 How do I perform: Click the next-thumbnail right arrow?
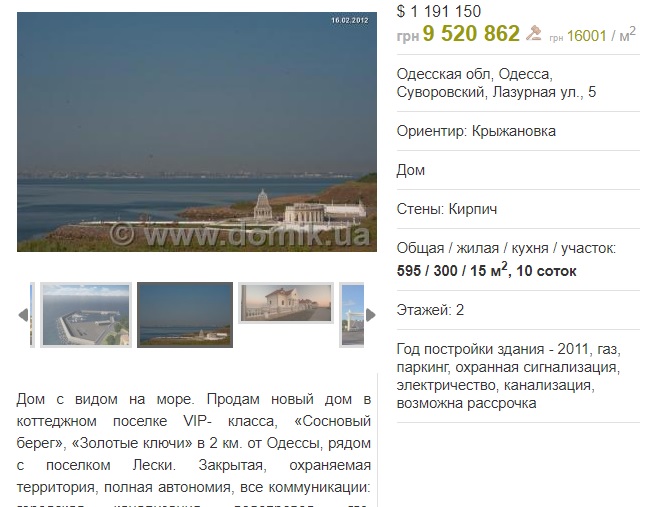pos(371,315)
